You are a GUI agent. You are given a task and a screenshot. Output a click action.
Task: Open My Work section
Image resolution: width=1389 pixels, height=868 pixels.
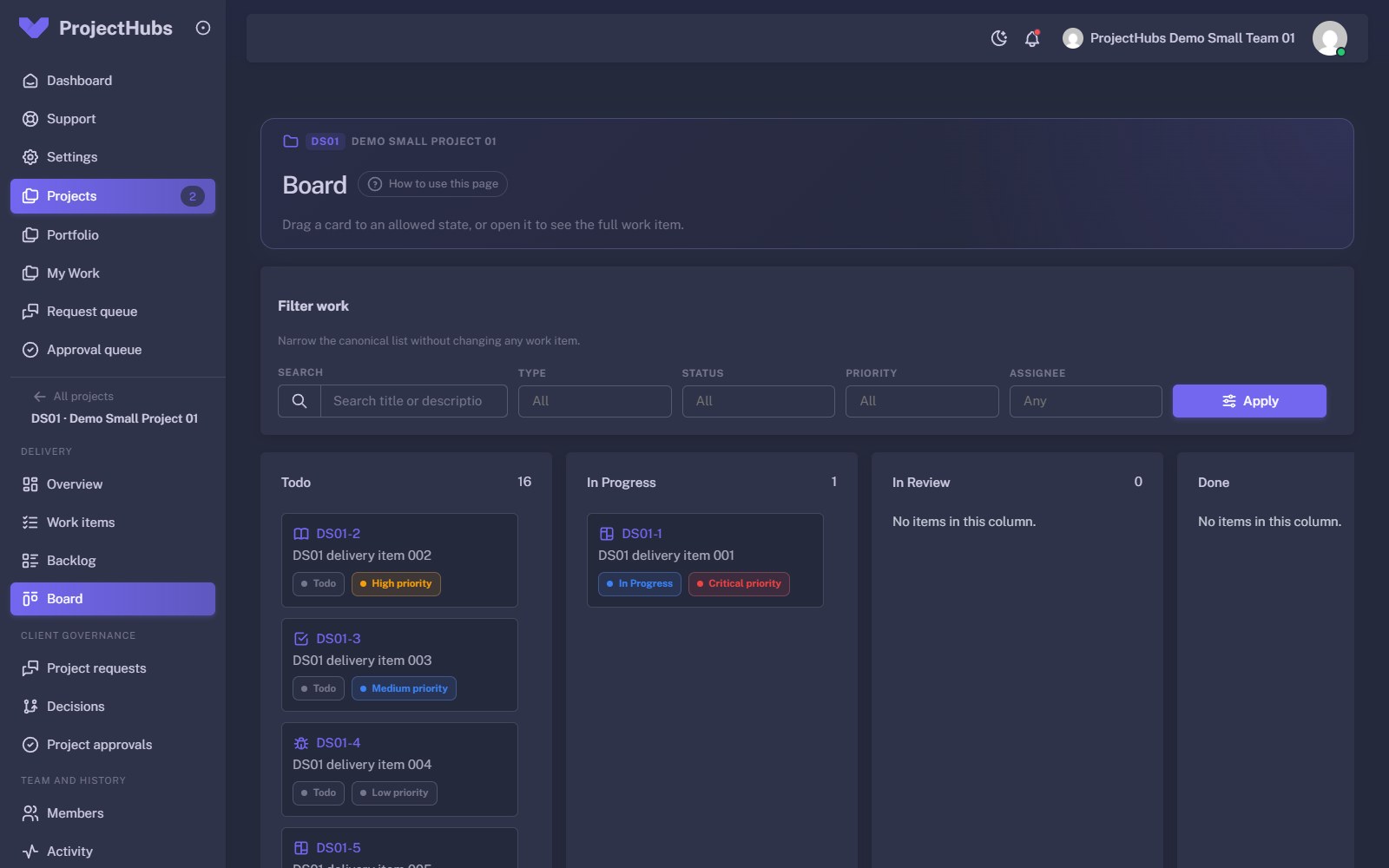click(113, 273)
